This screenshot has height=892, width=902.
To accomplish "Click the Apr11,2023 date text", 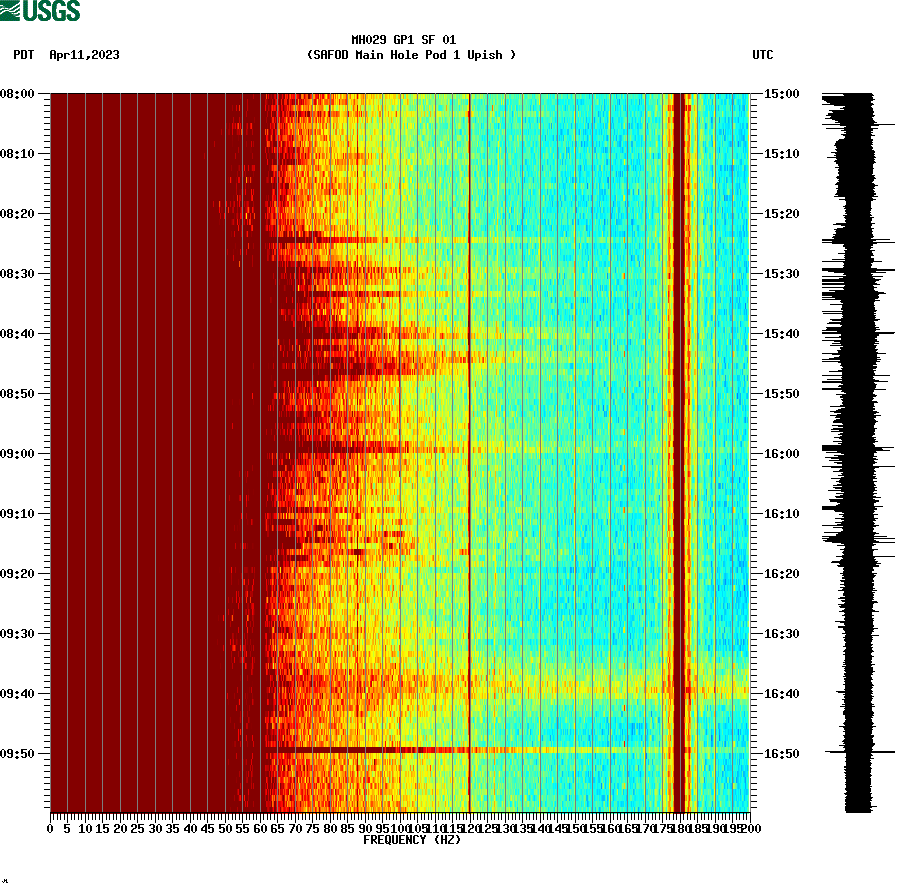I will 84,56.
